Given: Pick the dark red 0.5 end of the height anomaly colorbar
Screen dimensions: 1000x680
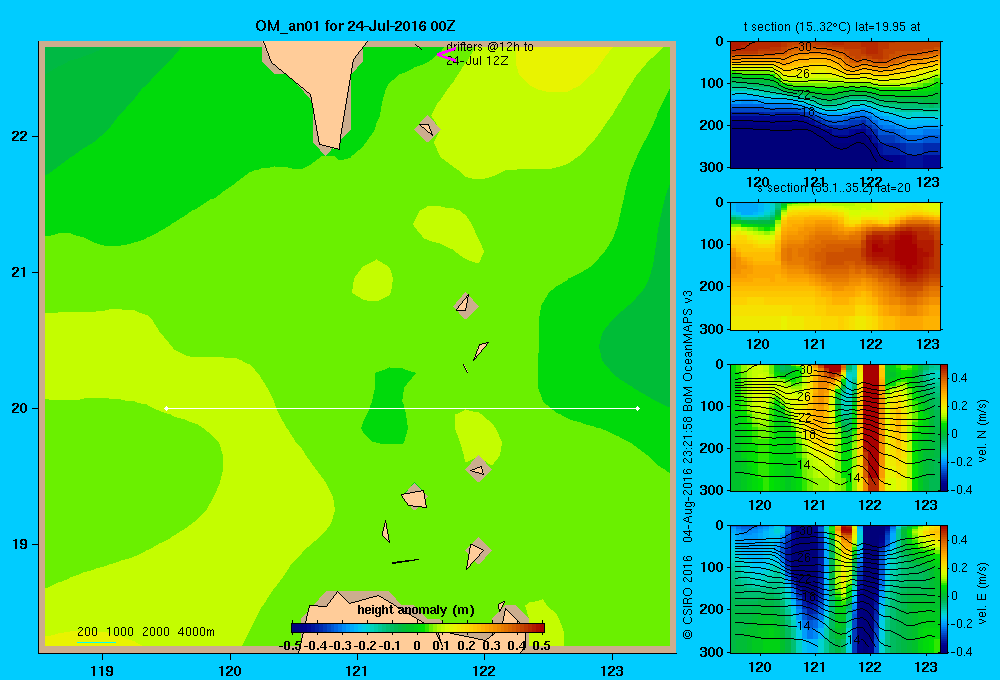Looking at the screenshot, I should point(538,628).
